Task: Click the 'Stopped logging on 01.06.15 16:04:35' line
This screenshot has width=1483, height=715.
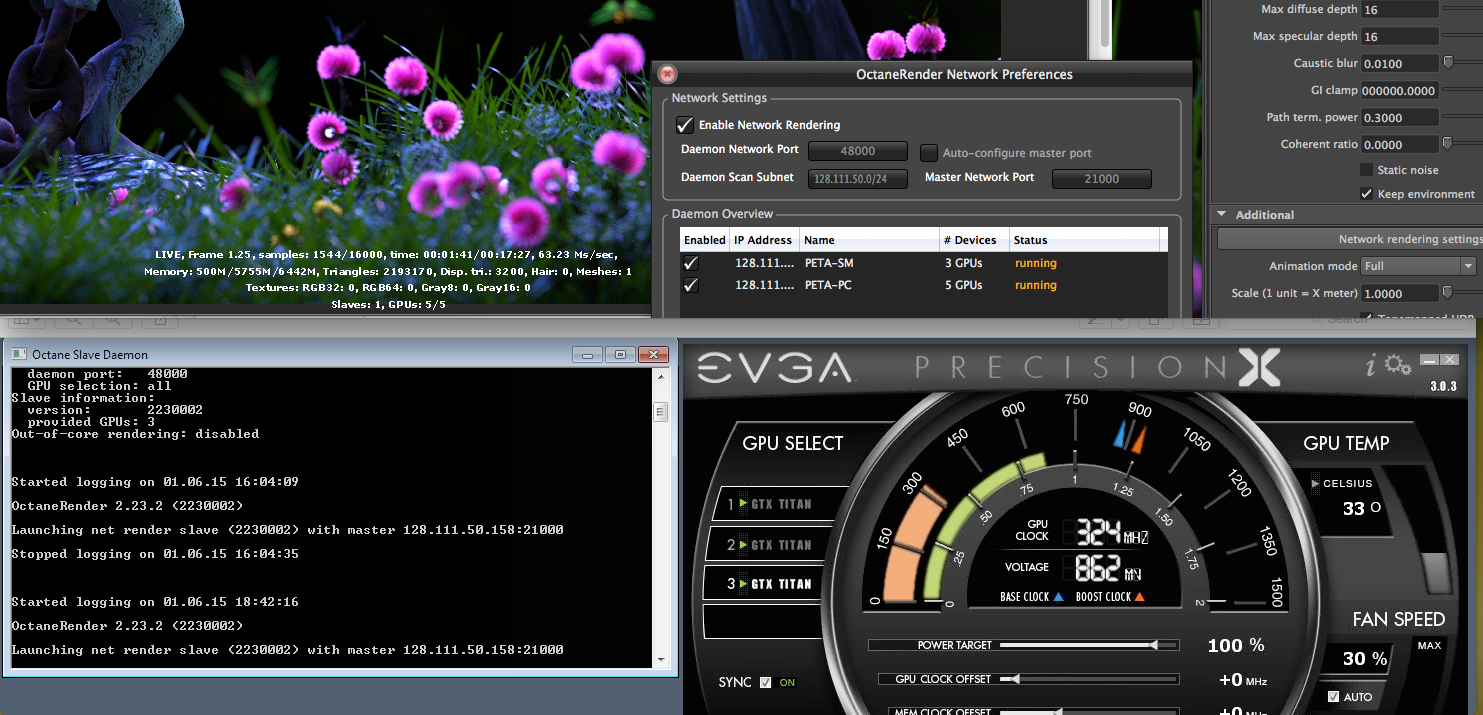Action: (155, 554)
